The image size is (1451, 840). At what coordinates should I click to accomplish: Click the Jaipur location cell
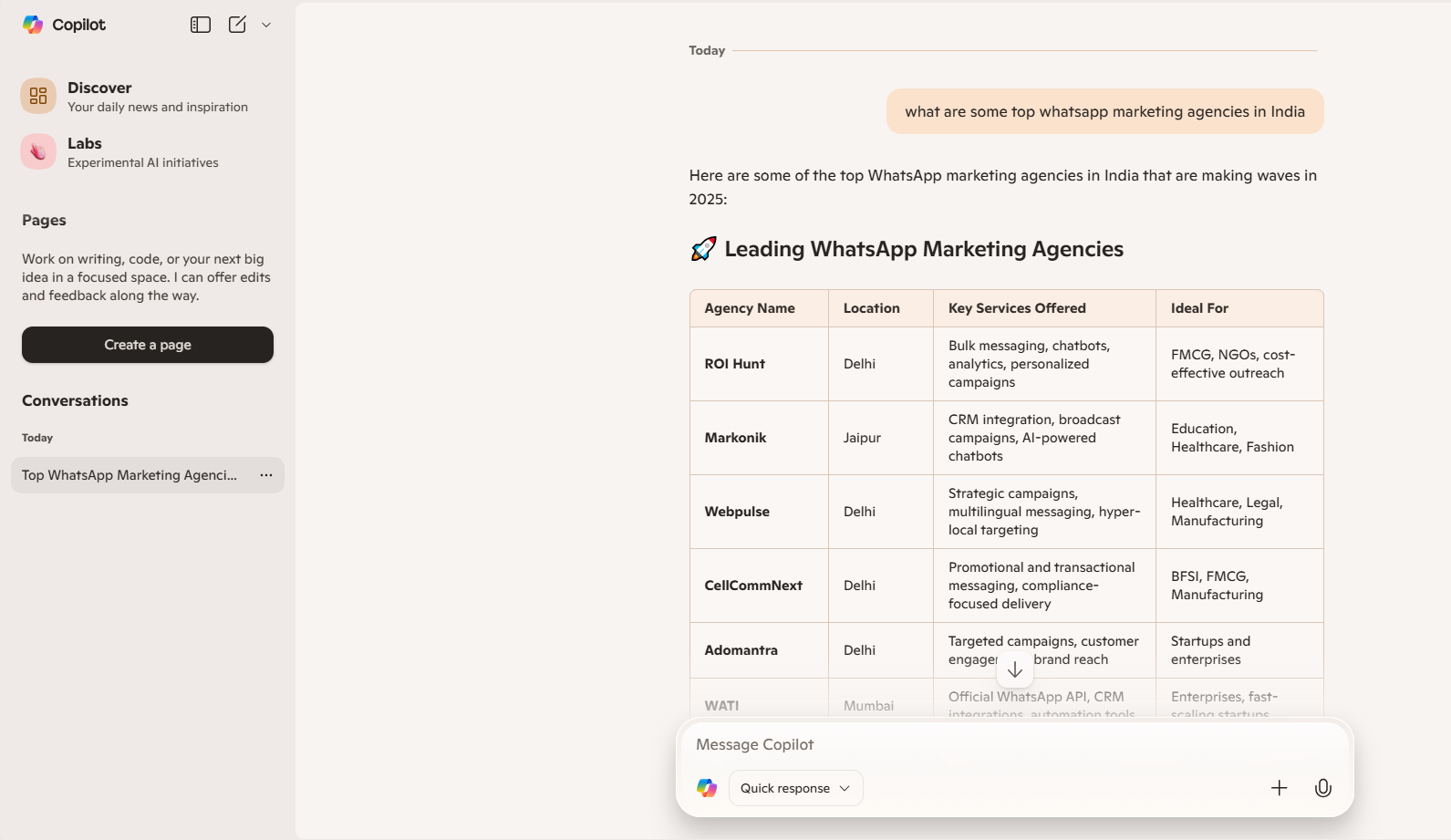tap(881, 438)
